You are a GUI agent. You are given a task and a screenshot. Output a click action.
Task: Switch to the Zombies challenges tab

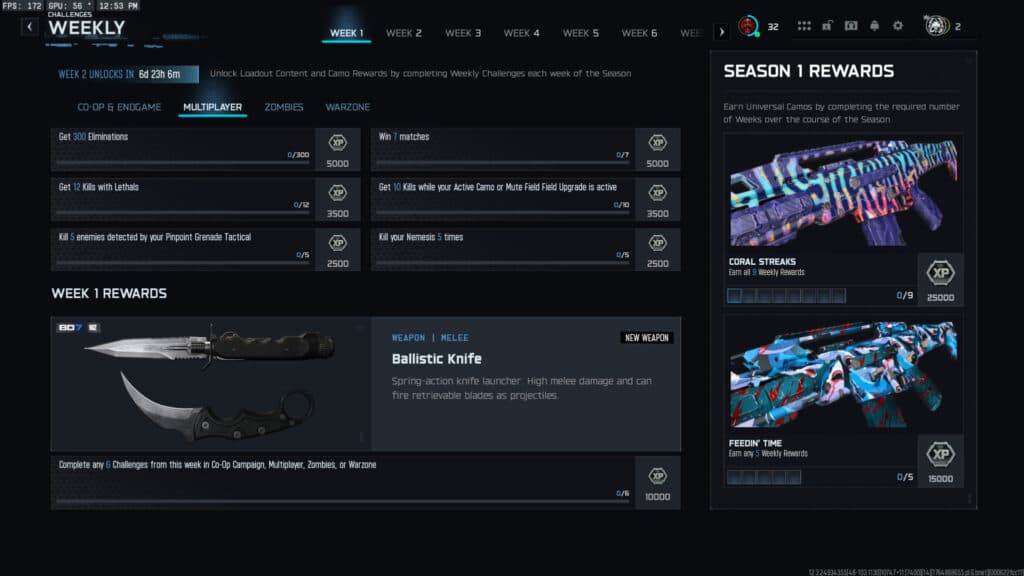point(284,107)
